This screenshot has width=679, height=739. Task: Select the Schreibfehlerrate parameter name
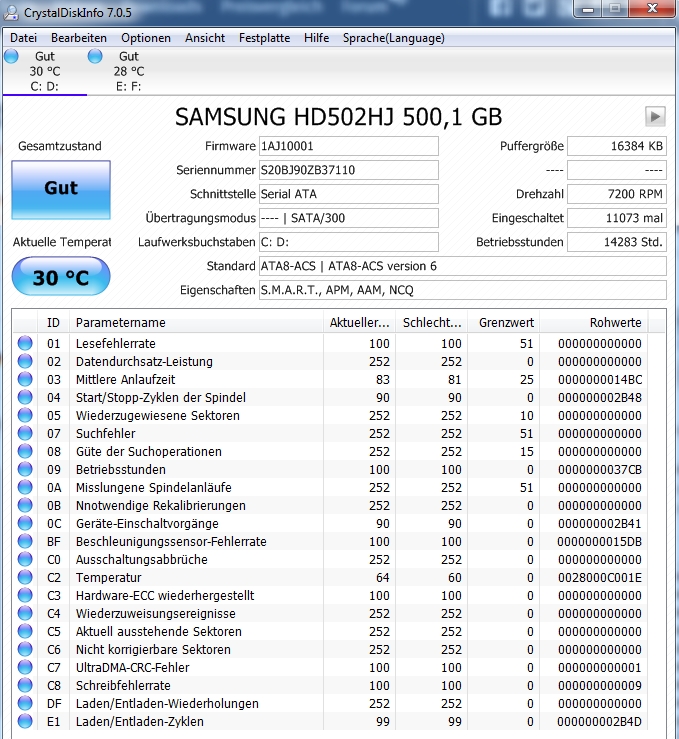pos(123,685)
